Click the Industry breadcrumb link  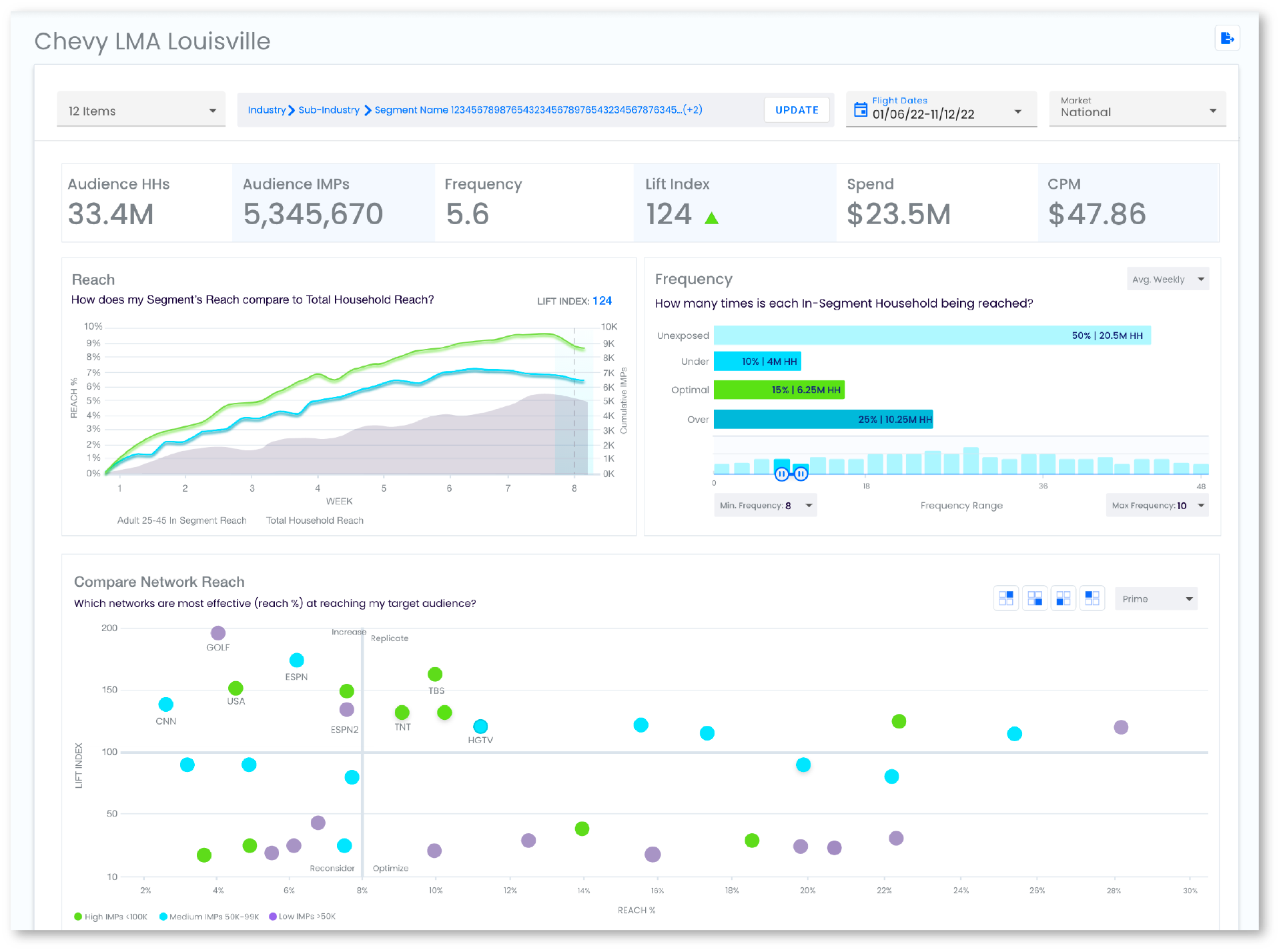267,110
